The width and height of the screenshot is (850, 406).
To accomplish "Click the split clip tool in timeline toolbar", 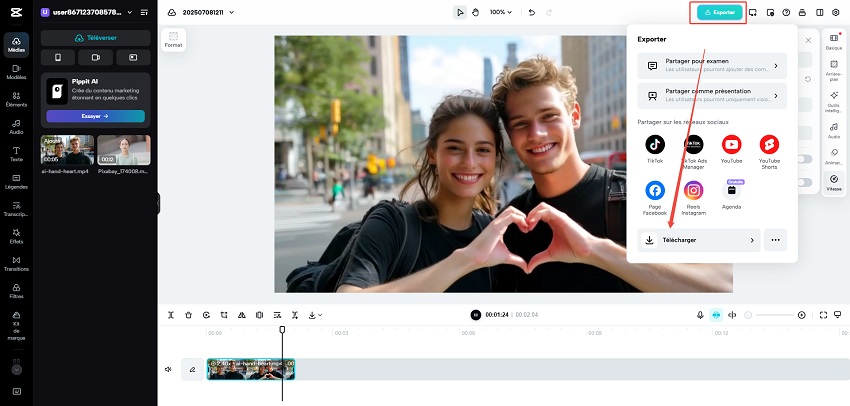I will point(171,315).
